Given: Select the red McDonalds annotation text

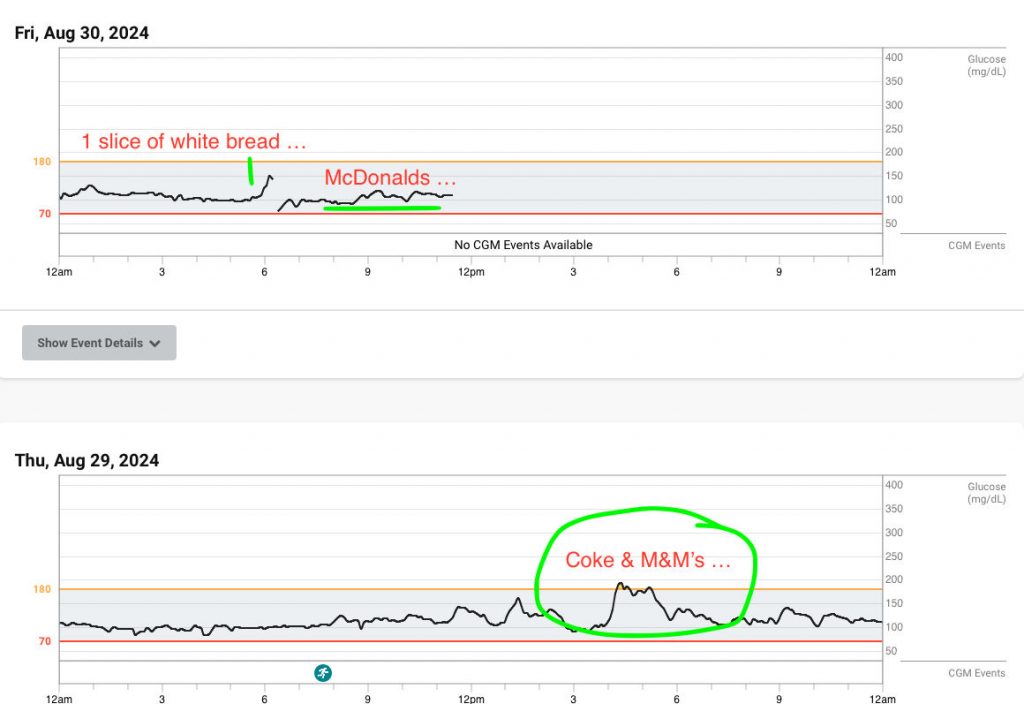Looking at the screenshot, I should coord(390,178).
